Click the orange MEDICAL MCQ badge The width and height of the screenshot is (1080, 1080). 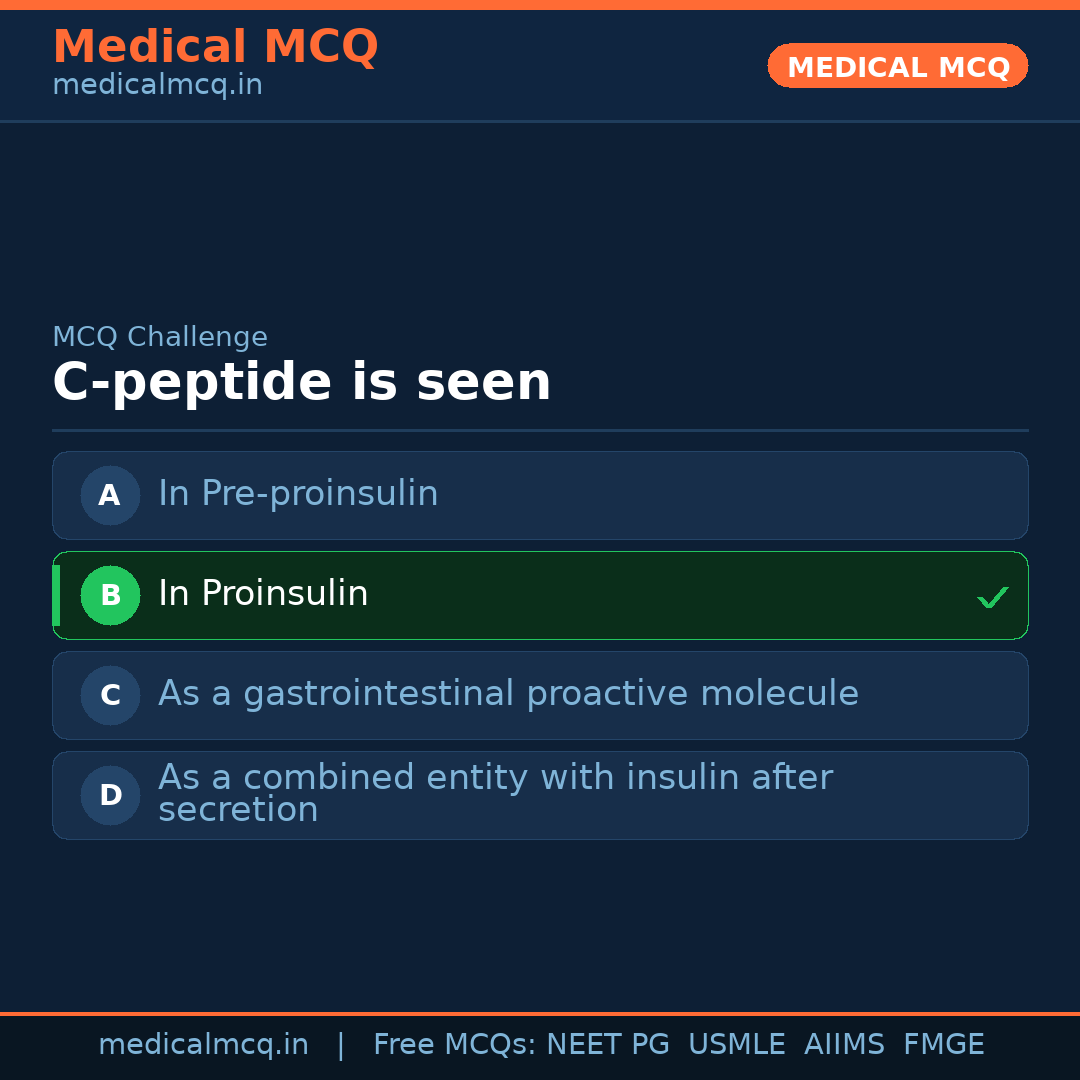click(x=897, y=66)
